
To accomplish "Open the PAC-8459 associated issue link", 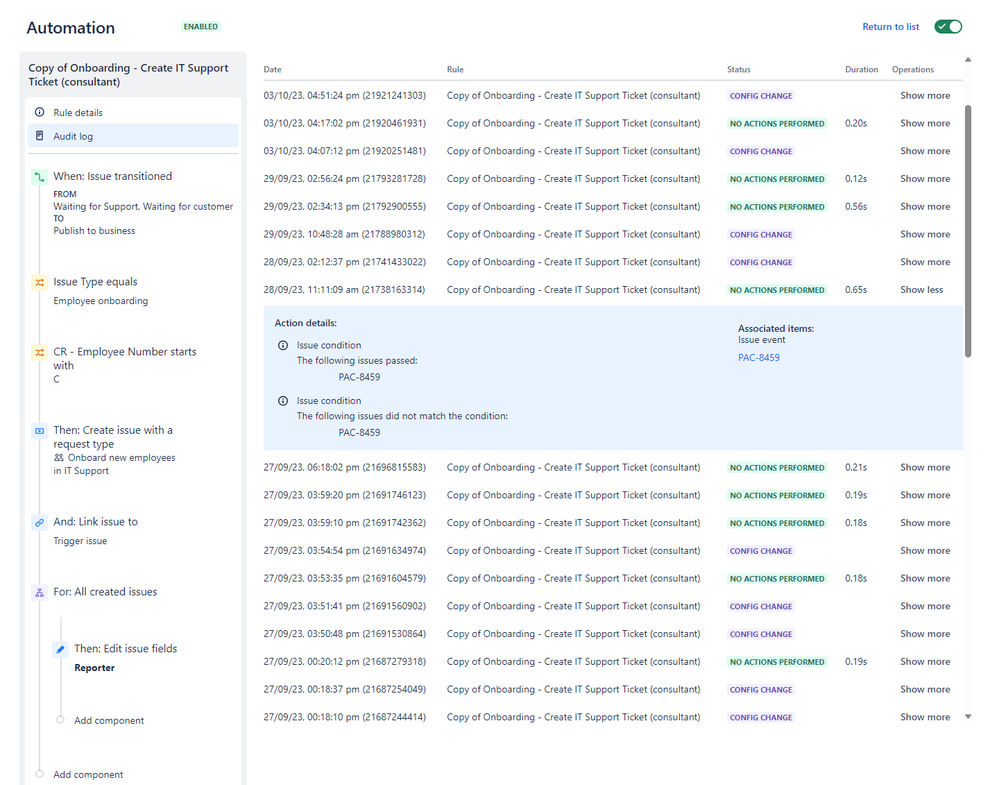I will tap(758, 357).
